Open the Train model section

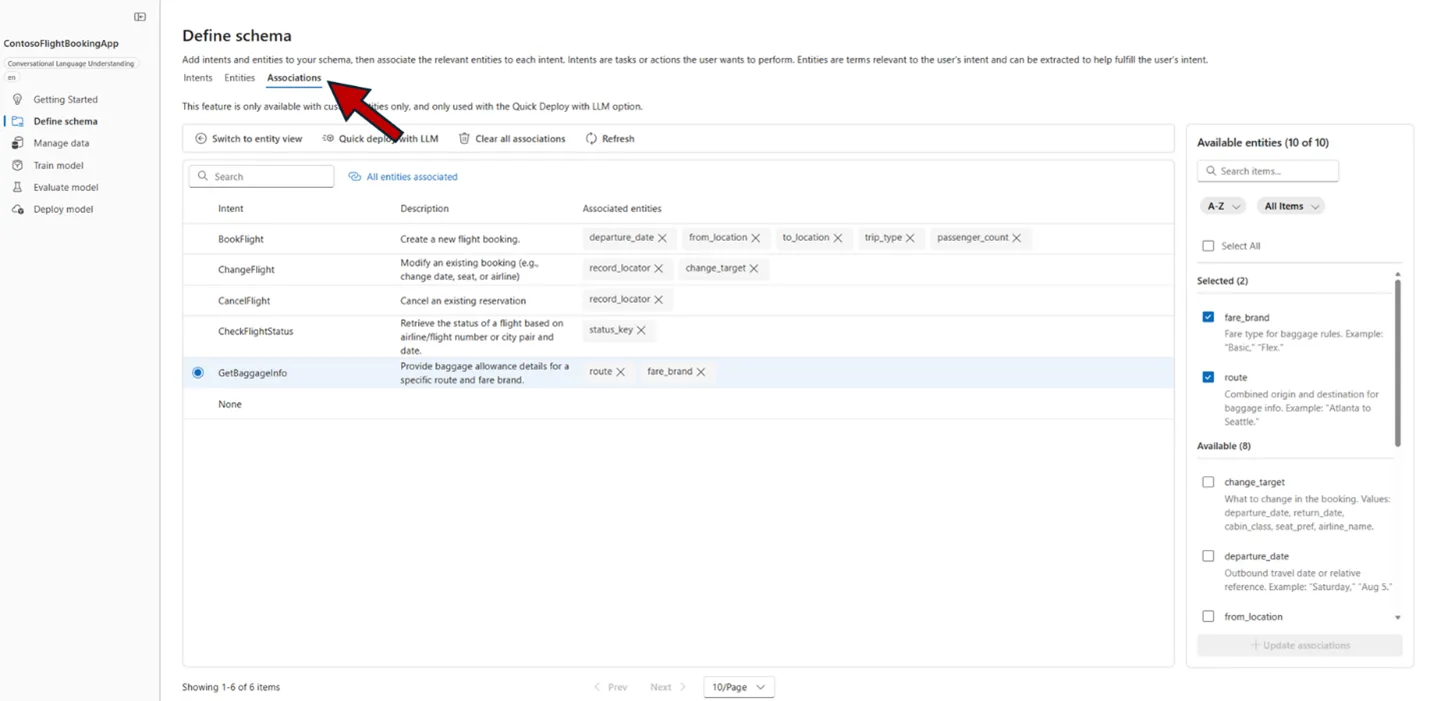pos(58,165)
